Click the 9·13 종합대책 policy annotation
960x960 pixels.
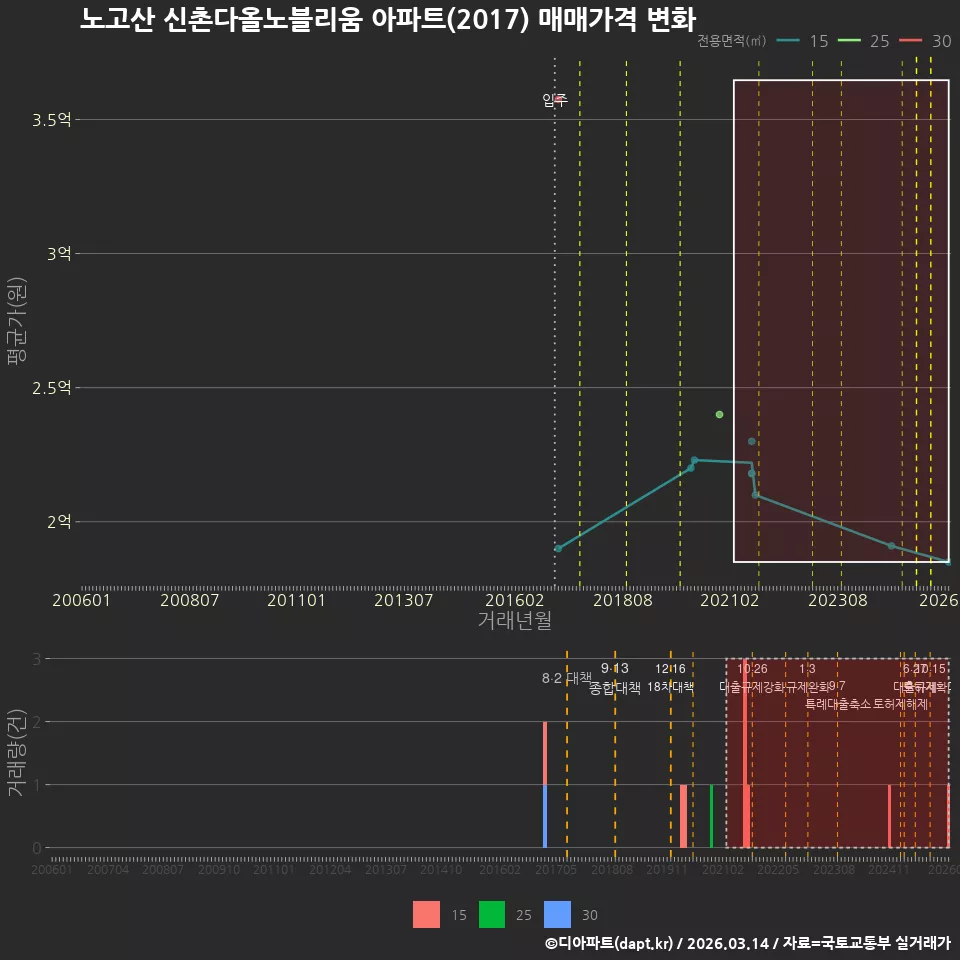(615, 678)
